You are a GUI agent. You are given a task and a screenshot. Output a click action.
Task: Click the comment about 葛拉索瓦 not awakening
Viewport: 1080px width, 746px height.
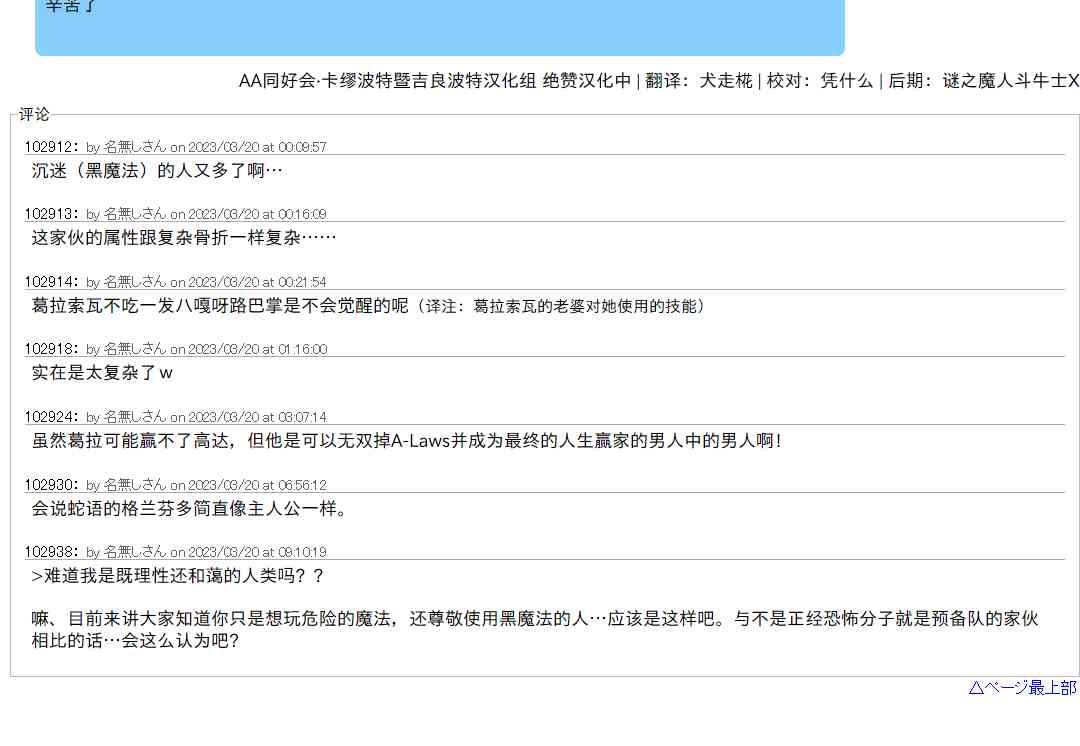pos(368,306)
